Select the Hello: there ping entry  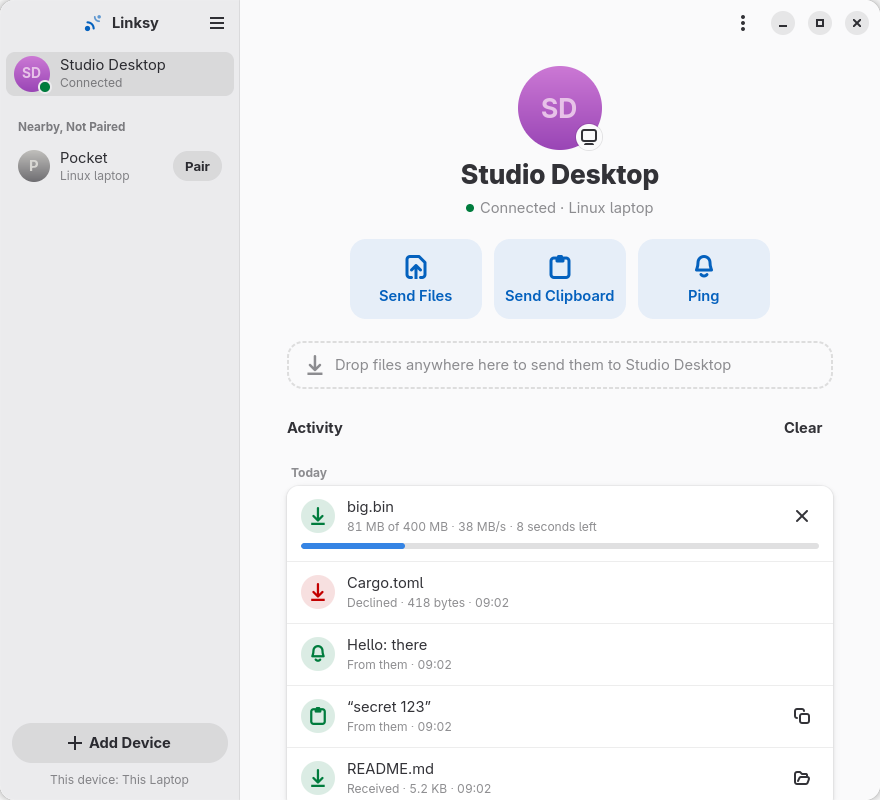point(560,655)
